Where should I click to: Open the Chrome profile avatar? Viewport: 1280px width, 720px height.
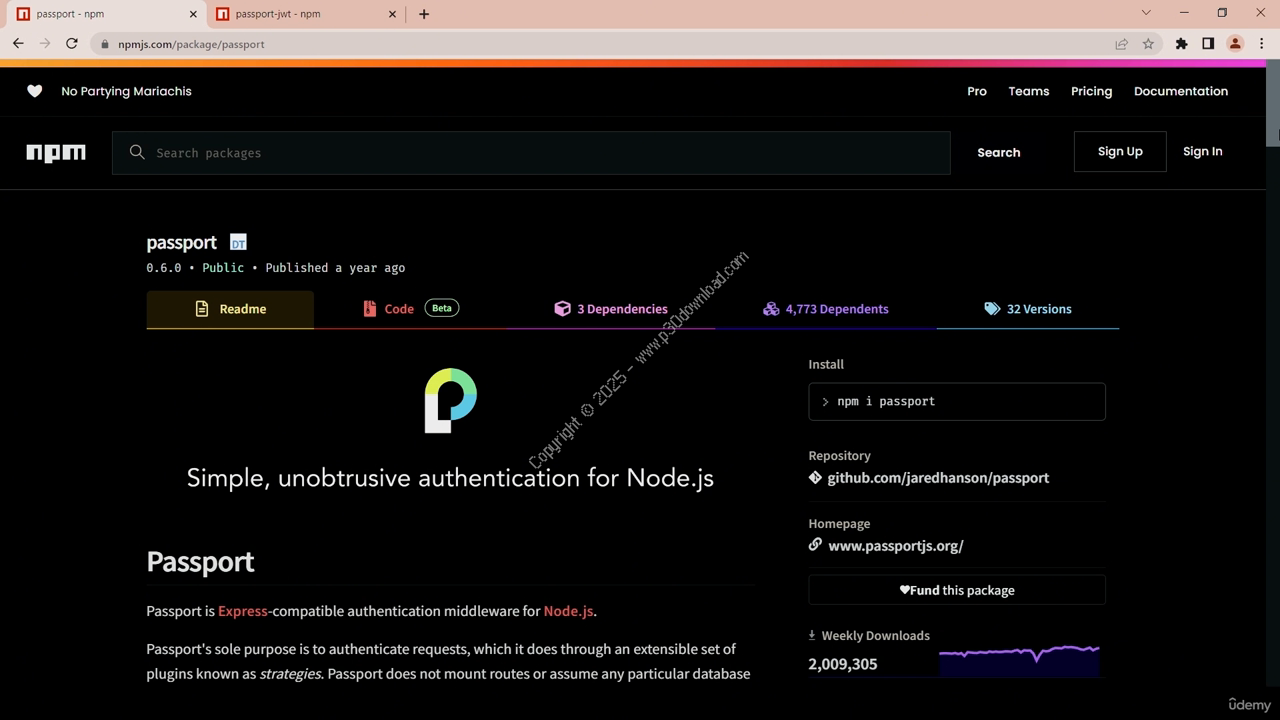click(x=1235, y=44)
